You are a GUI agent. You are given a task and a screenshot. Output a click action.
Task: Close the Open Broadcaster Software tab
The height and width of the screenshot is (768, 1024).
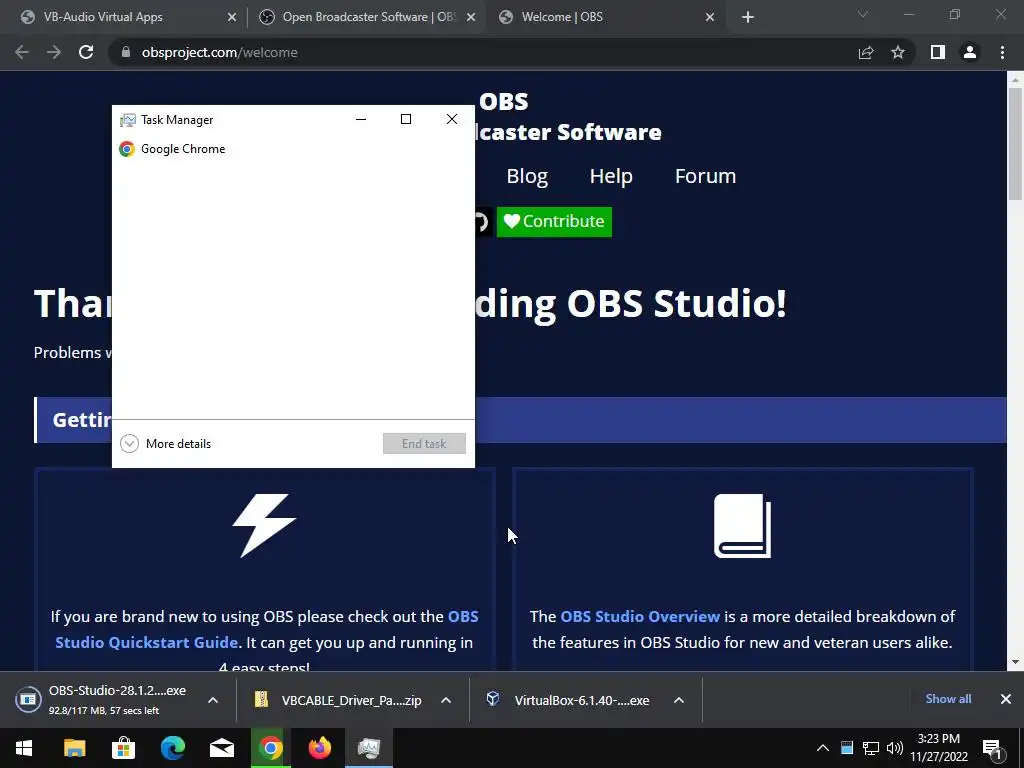[471, 17]
